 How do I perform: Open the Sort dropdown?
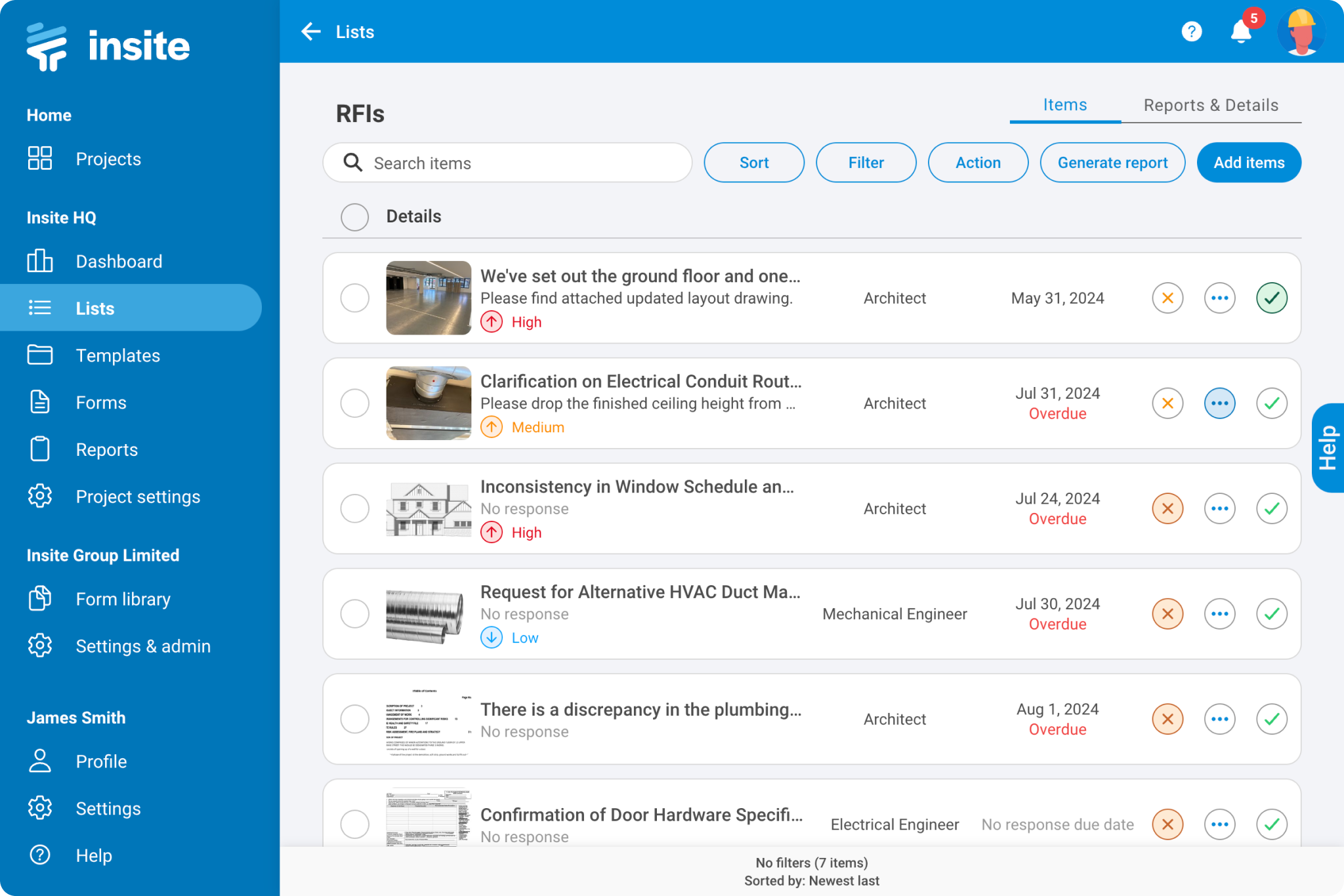click(753, 162)
